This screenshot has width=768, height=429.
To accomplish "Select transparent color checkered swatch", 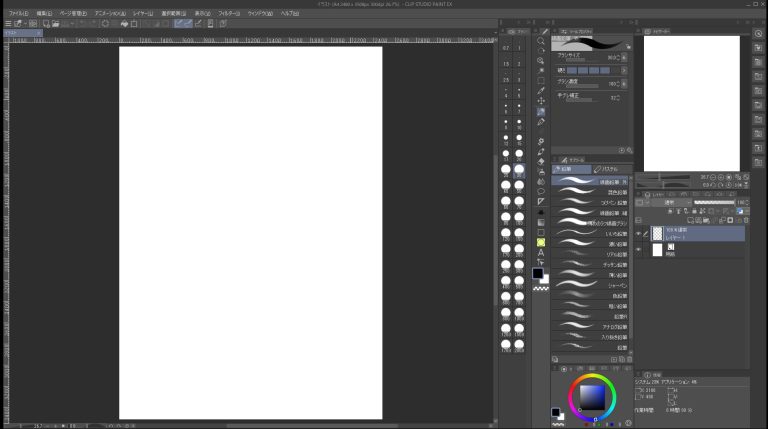I will [541, 288].
